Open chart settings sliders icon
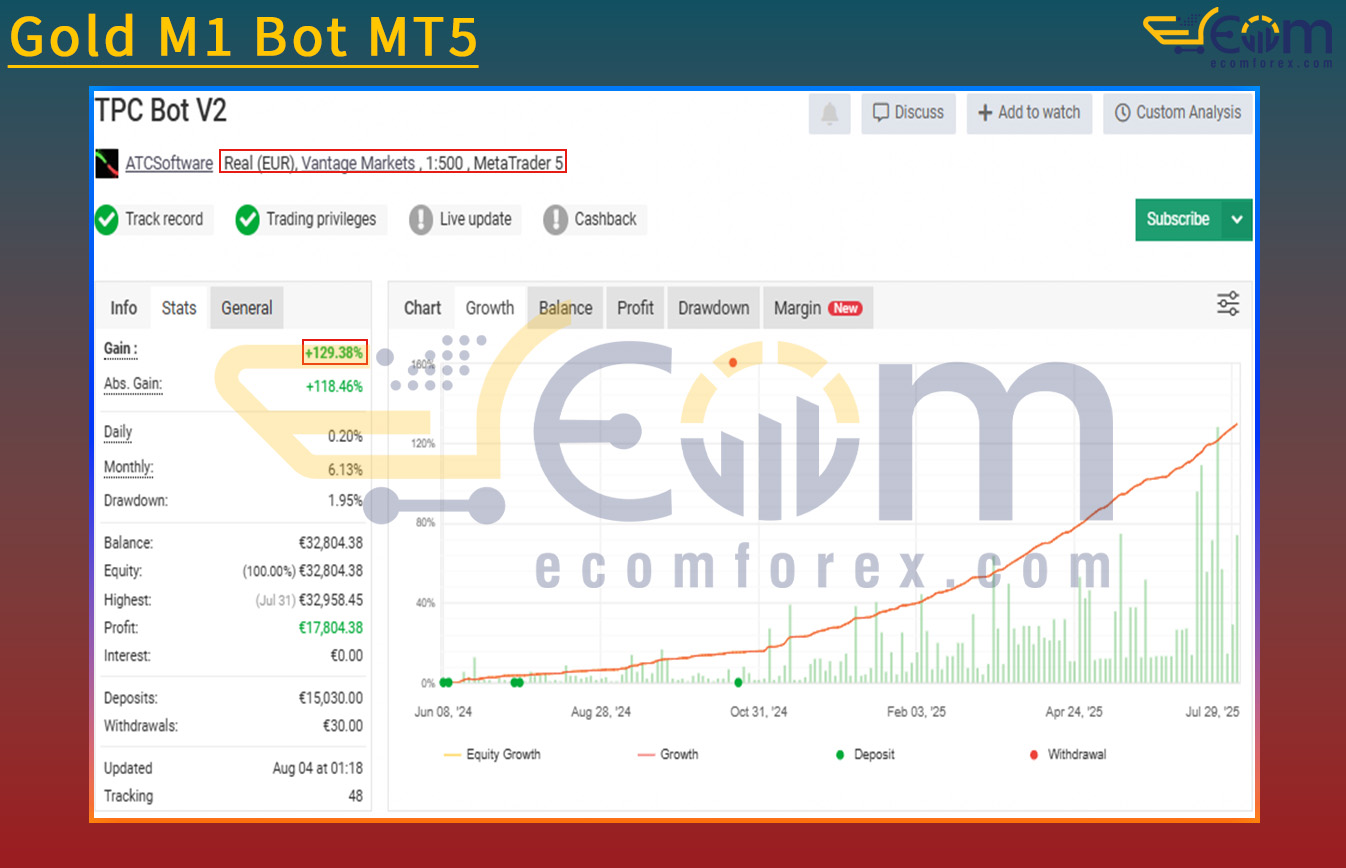The width and height of the screenshot is (1346, 868). coord(1228,304)
